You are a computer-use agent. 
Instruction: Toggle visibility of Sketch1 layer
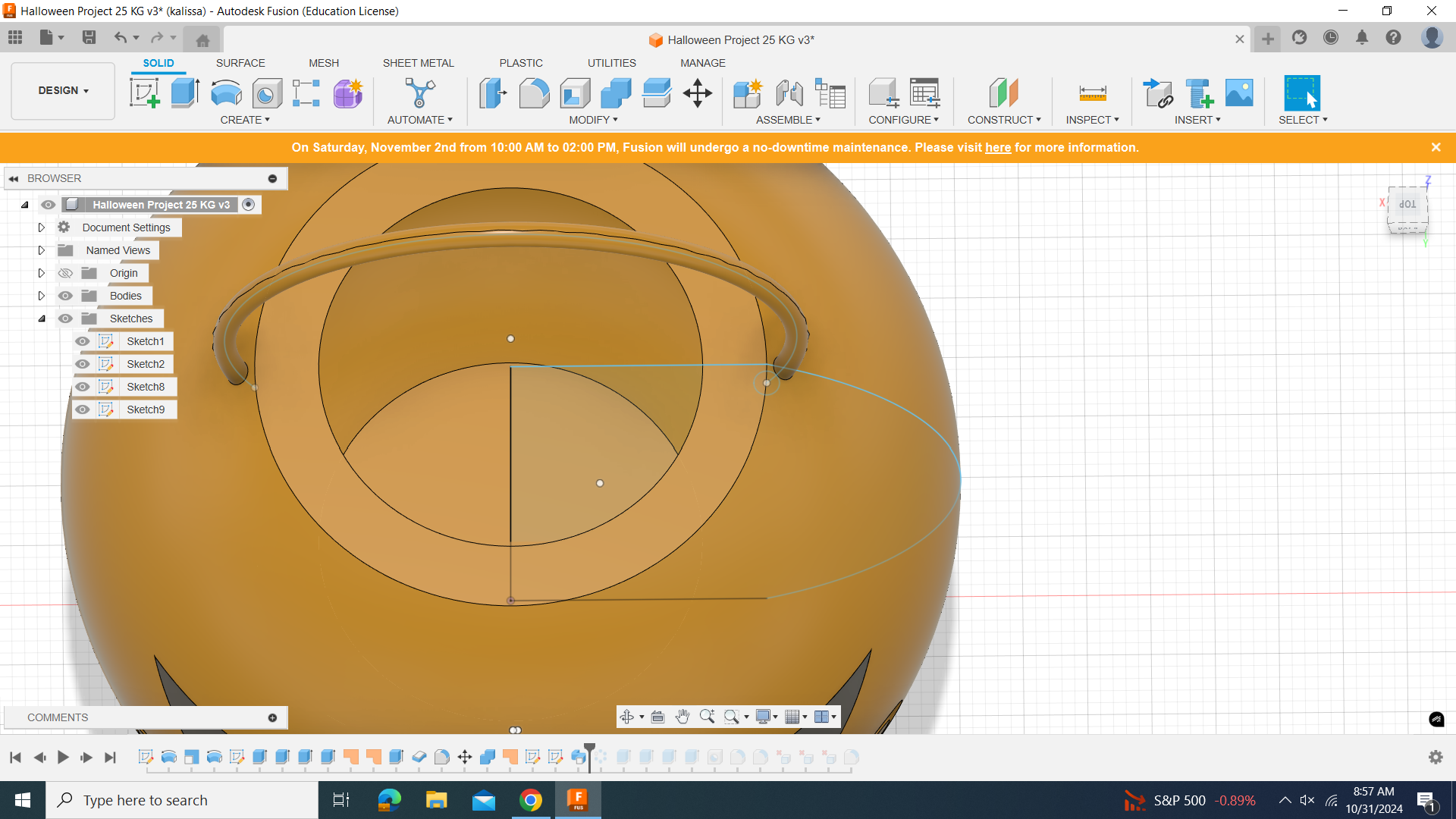coord(82,340)
